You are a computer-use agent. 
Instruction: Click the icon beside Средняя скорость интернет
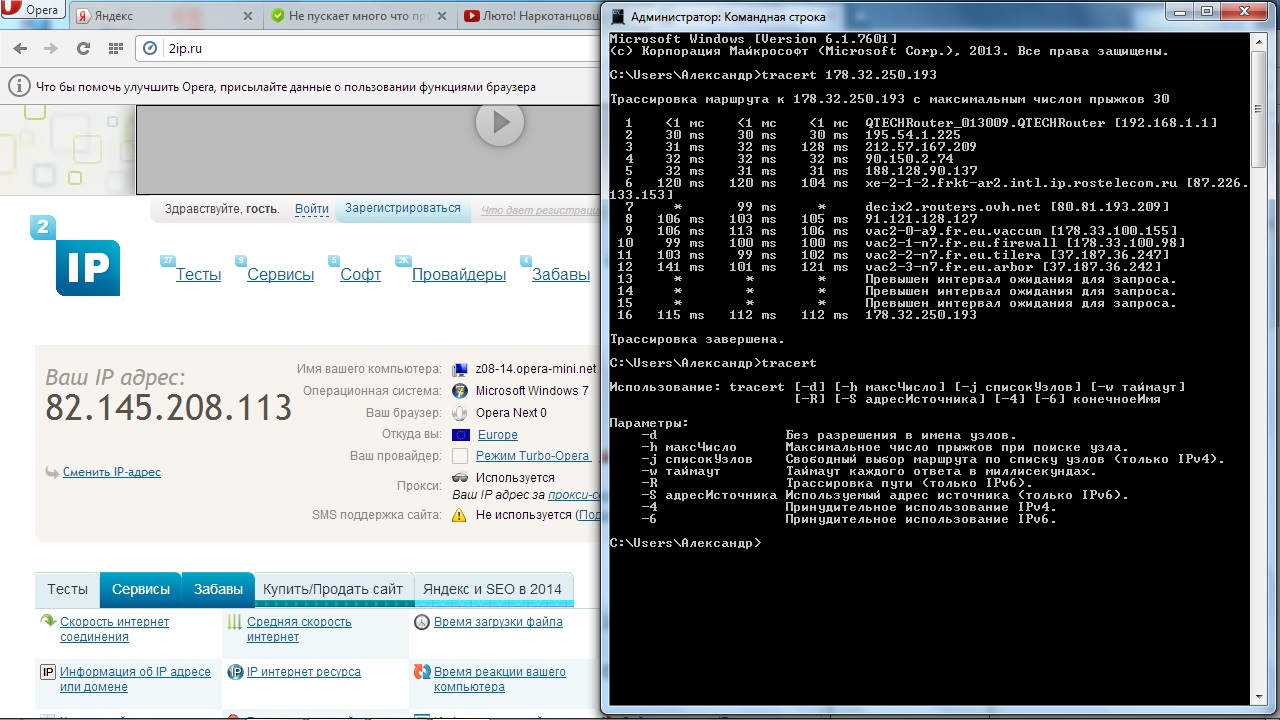coord(234,622)
